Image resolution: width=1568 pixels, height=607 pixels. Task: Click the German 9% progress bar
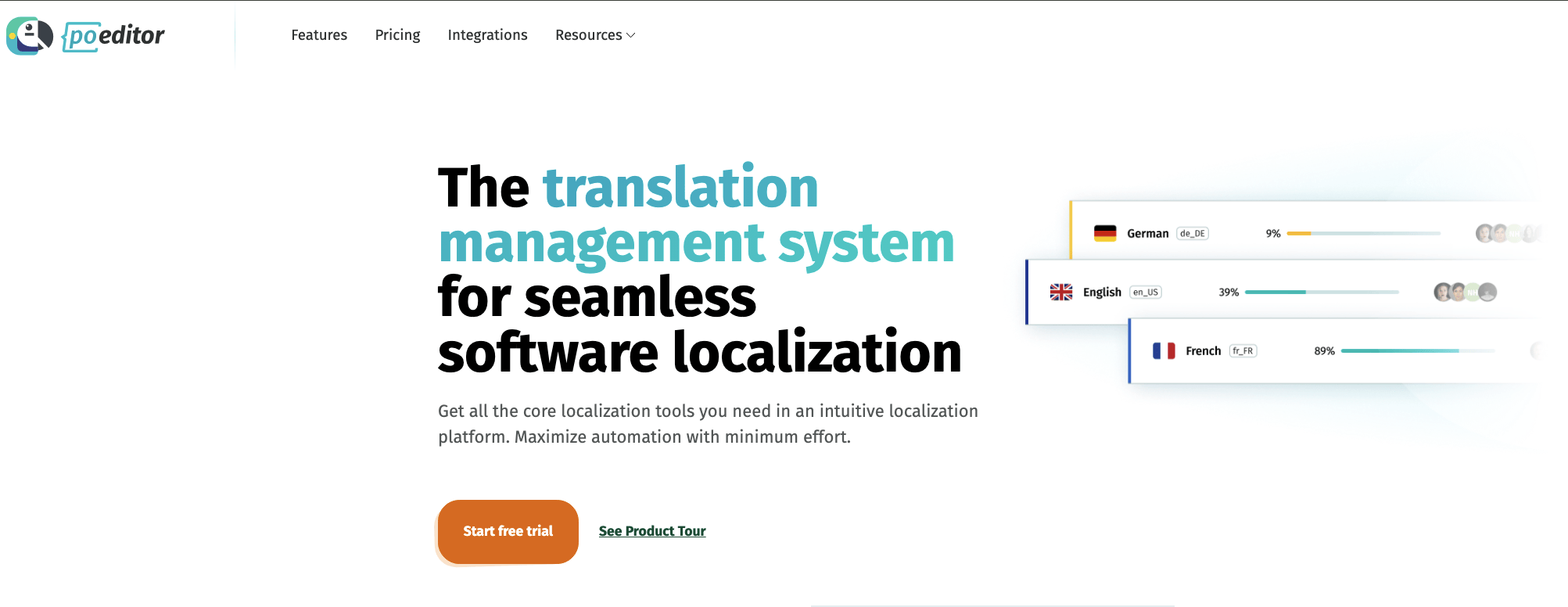tap(1362, 233)
